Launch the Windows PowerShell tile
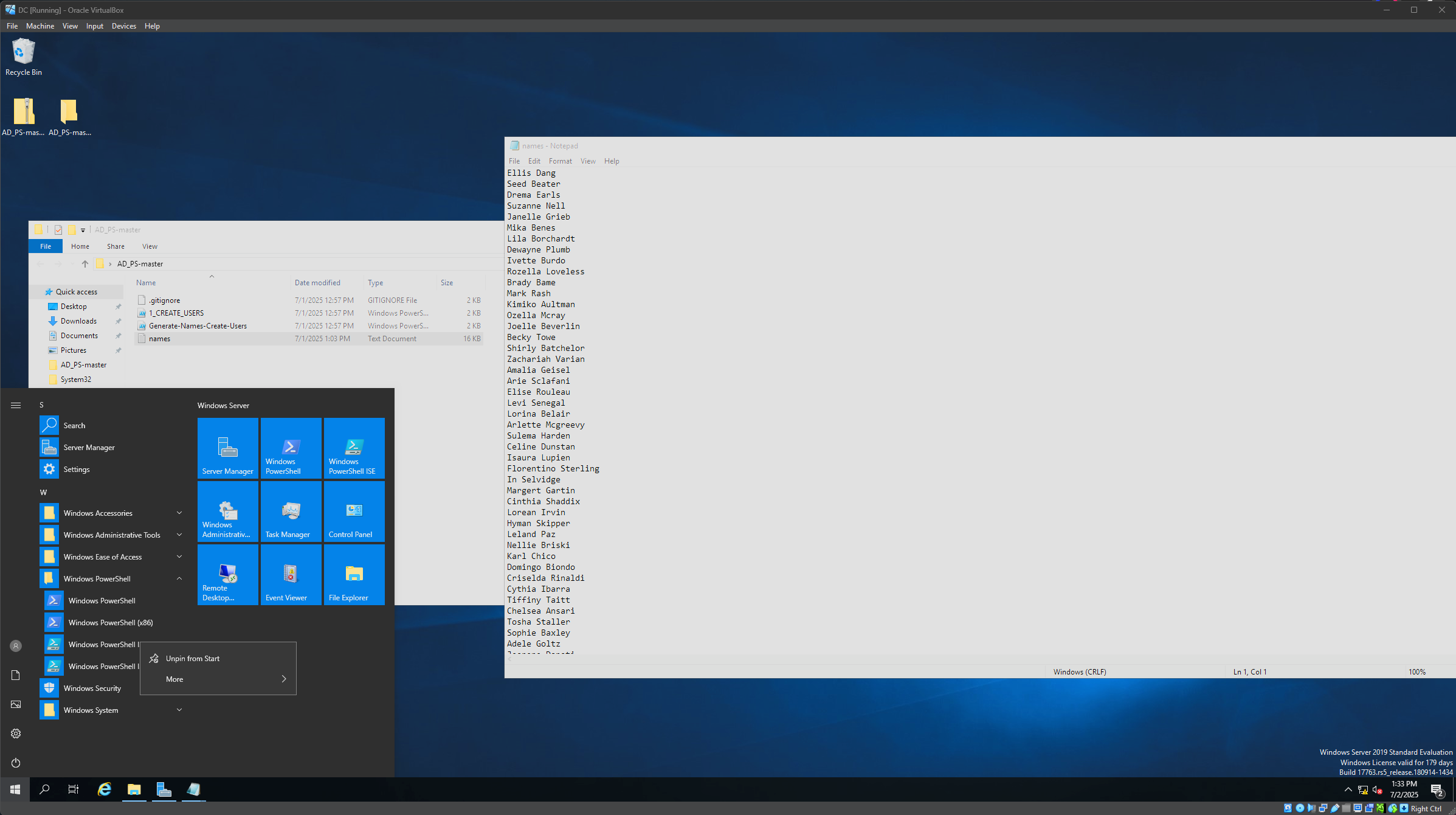Screen dimensions: 1456x815 (x=291, y=448)
